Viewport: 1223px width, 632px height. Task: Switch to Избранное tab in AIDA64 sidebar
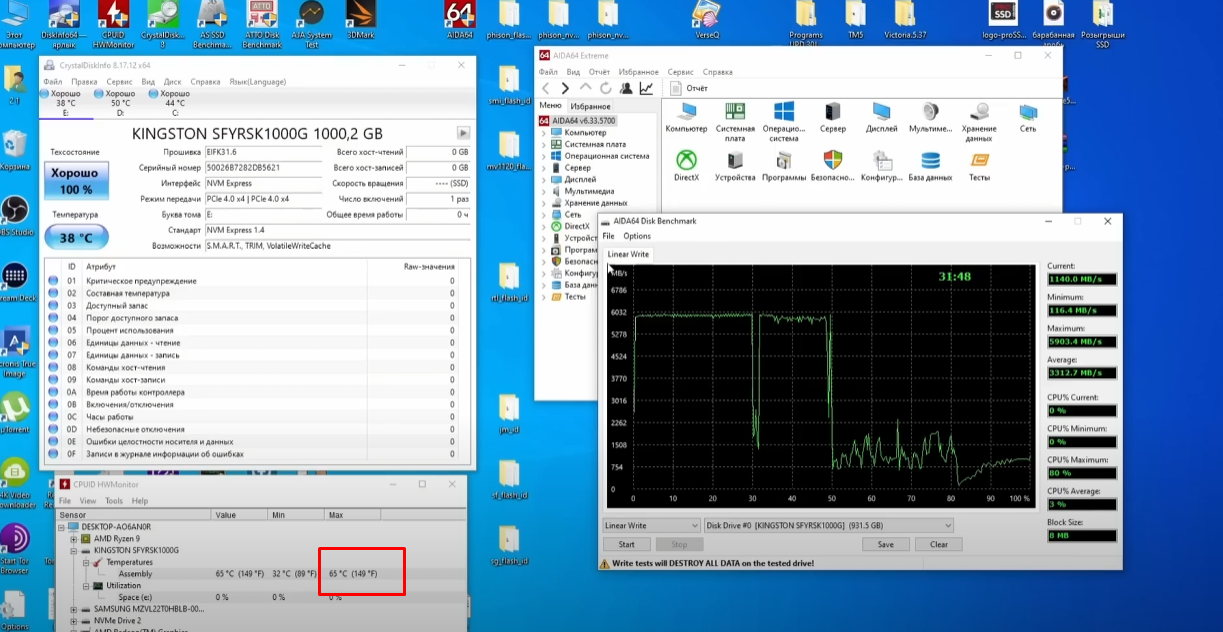tap(590, 106)
